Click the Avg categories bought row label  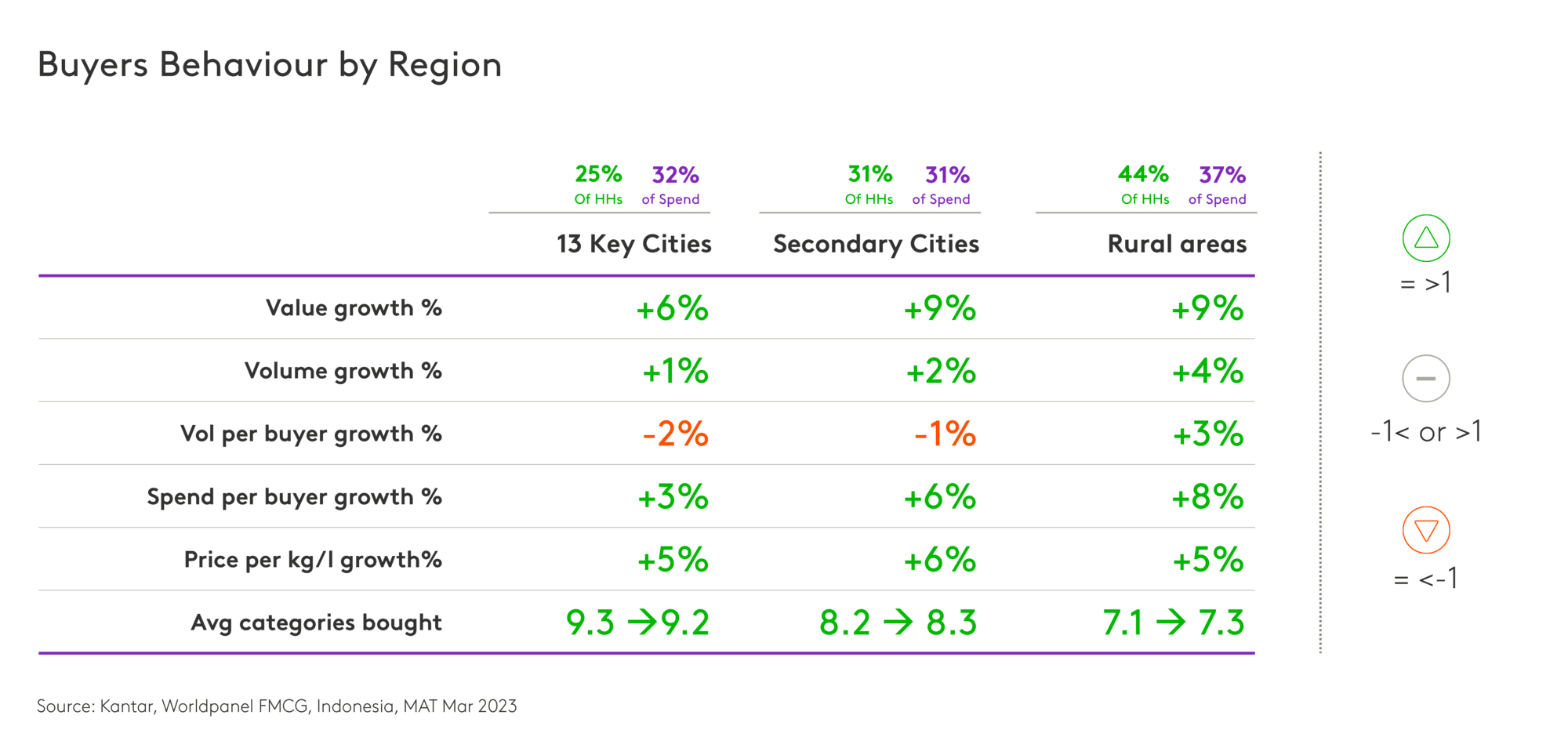pyautogui.click(x=317, y=623)
